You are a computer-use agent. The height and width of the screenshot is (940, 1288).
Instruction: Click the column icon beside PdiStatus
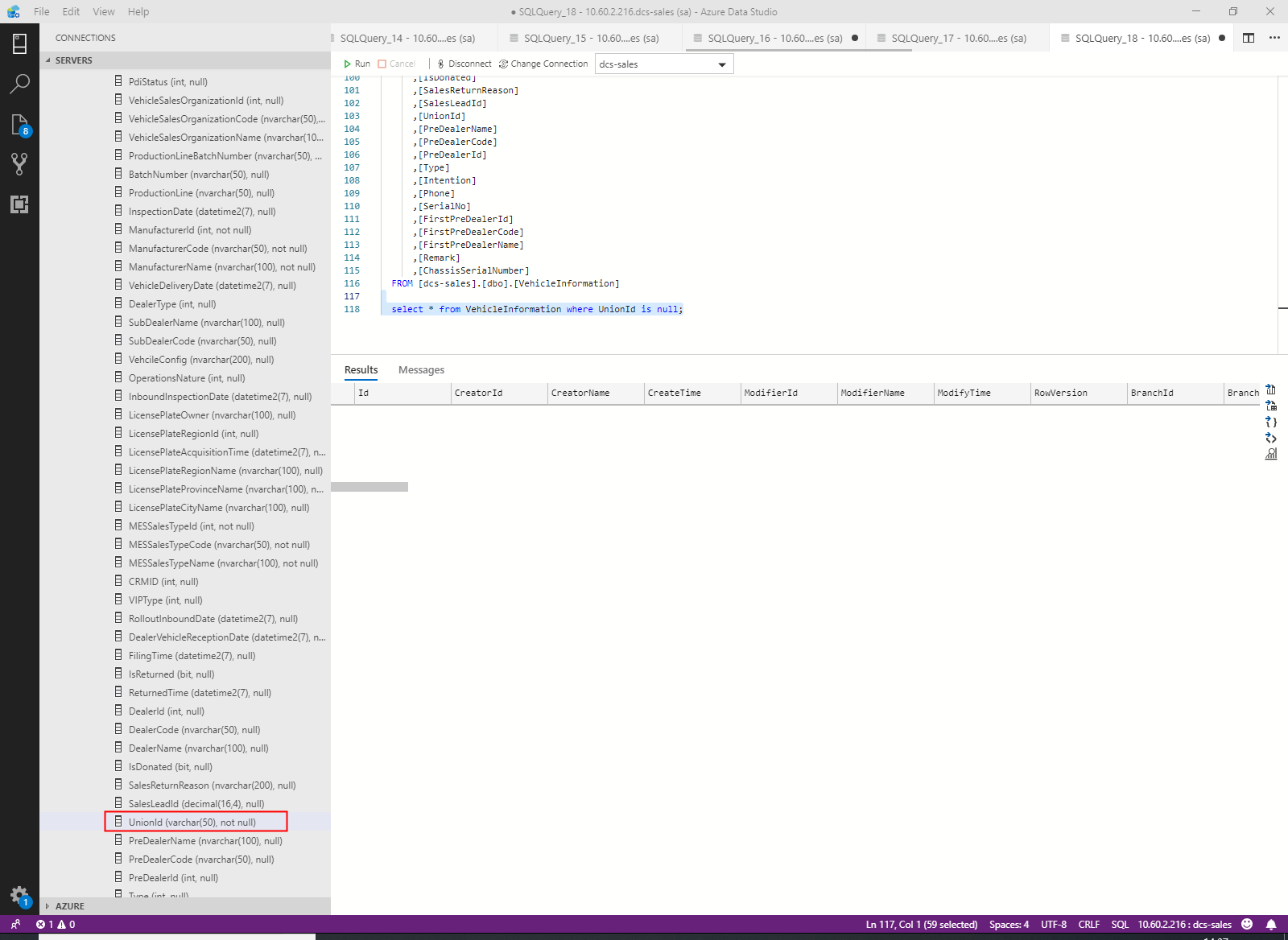click(x=118, y=81)
